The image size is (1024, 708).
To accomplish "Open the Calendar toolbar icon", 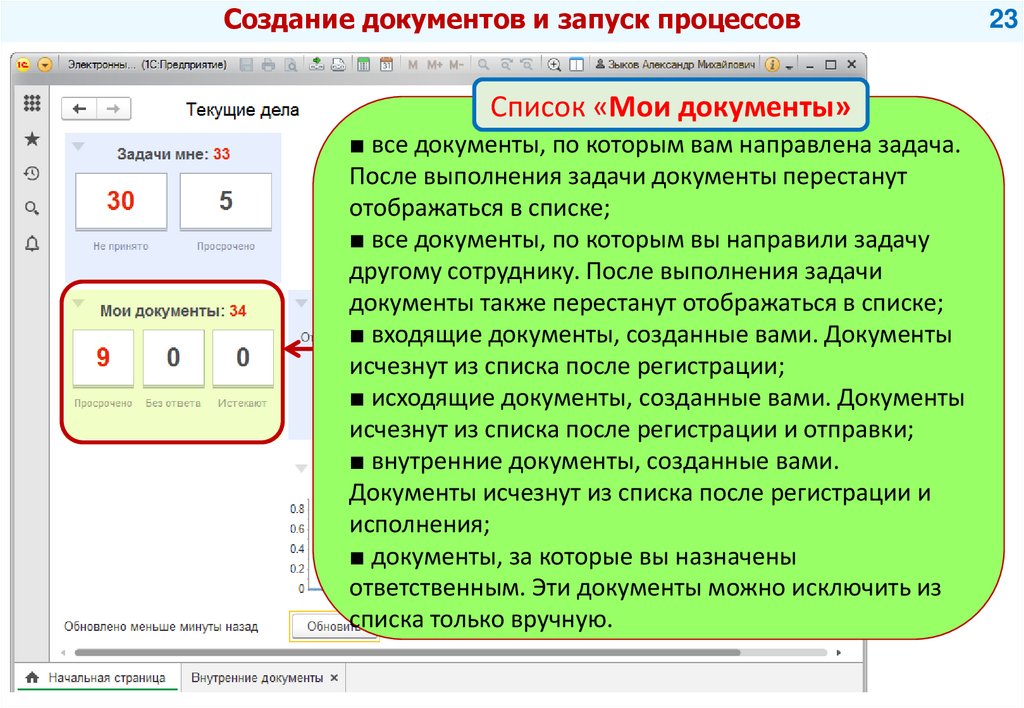I will click(386, 65).
